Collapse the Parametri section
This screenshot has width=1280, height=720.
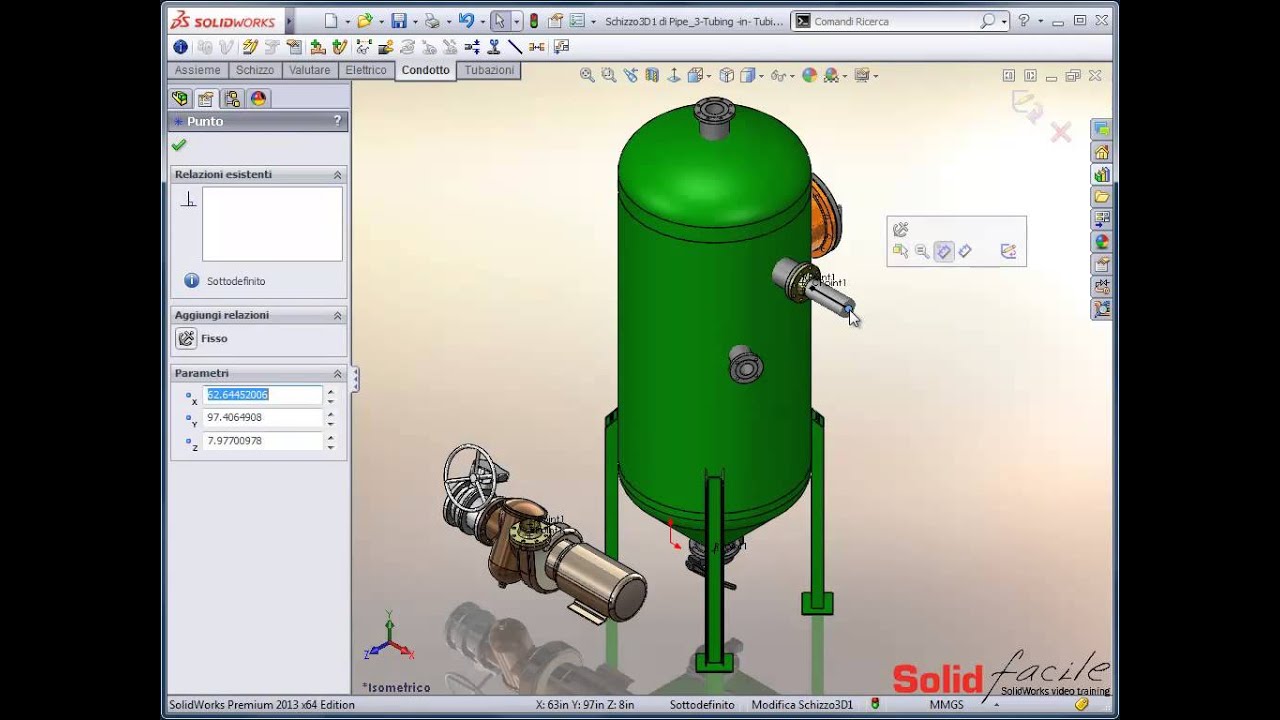[337, 373]
